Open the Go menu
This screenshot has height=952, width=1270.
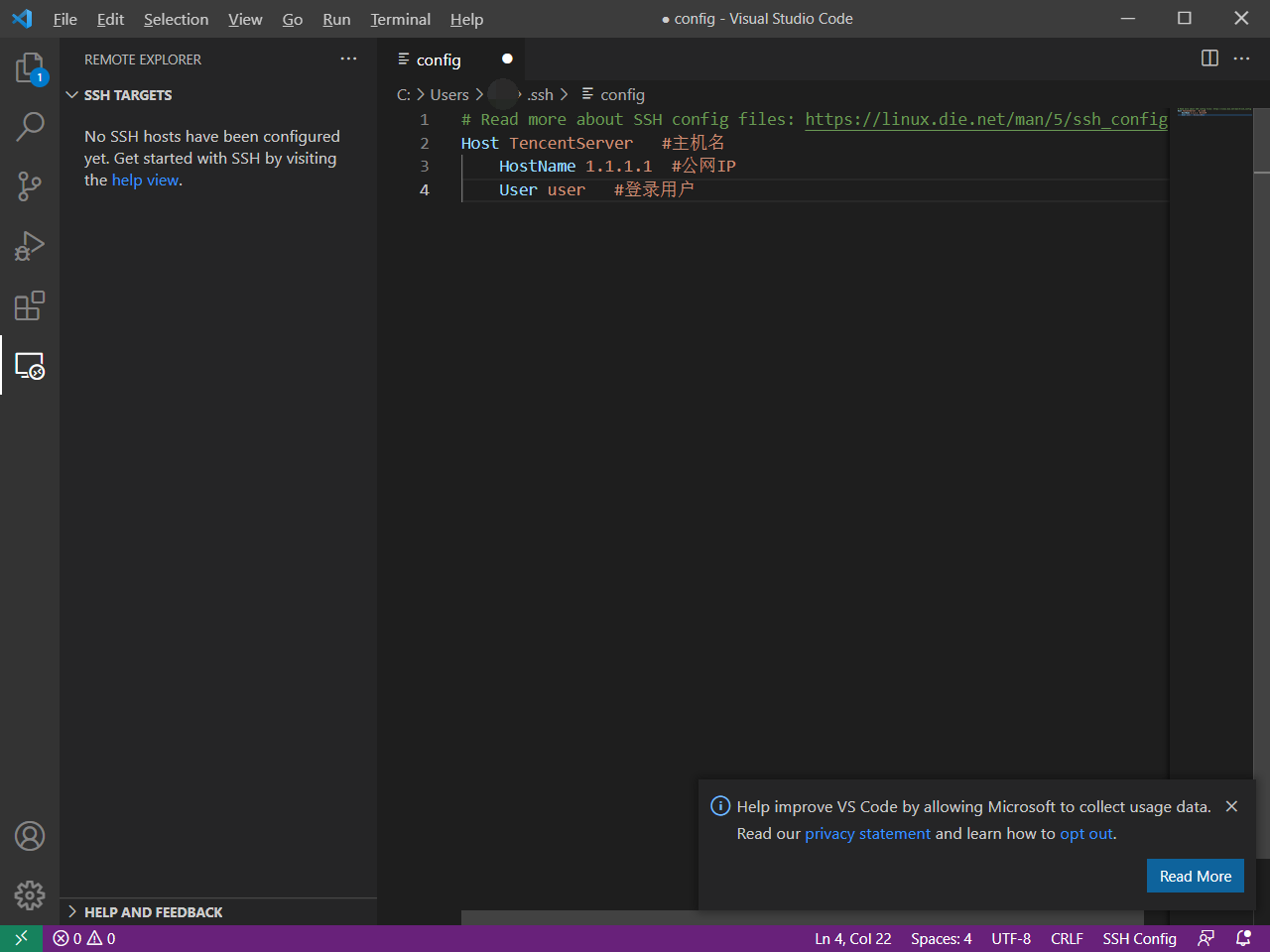(x=293, y=19)
